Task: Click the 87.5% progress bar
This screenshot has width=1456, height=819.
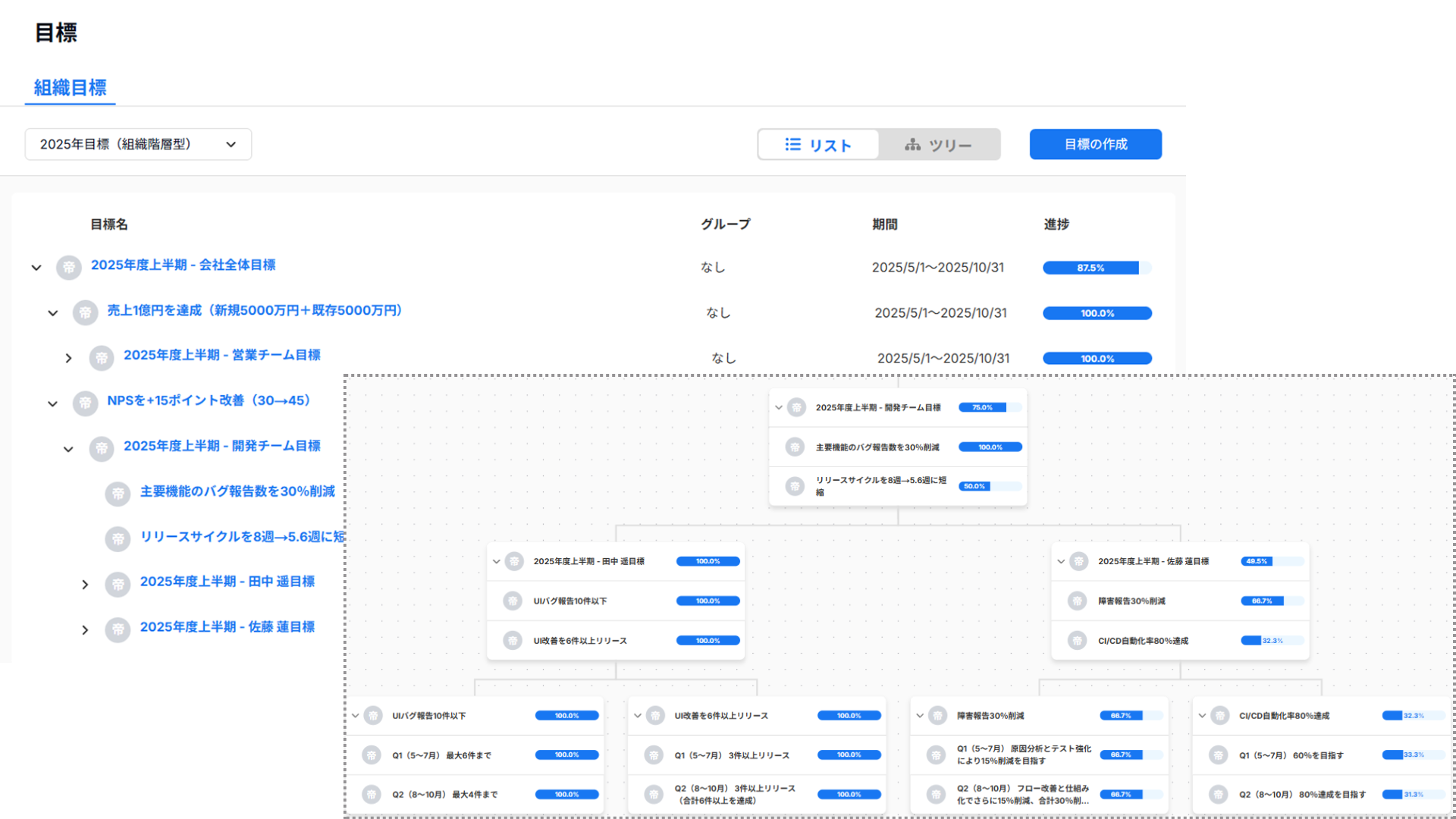Action: point(1097,268)
